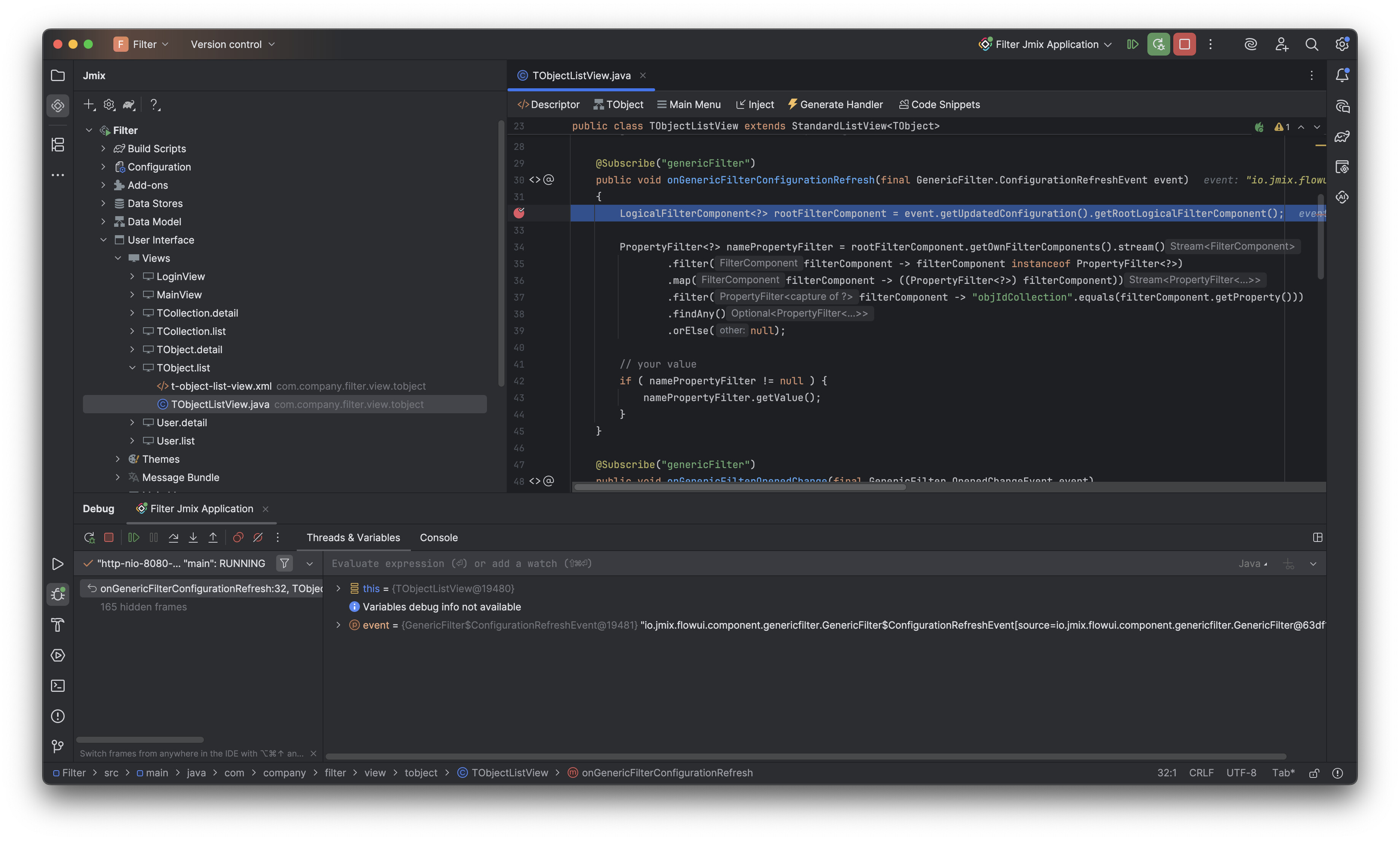This screenshot has width=1400, height=841.
Task: Click the Main Menu action
Action: [x=688, y=104]
